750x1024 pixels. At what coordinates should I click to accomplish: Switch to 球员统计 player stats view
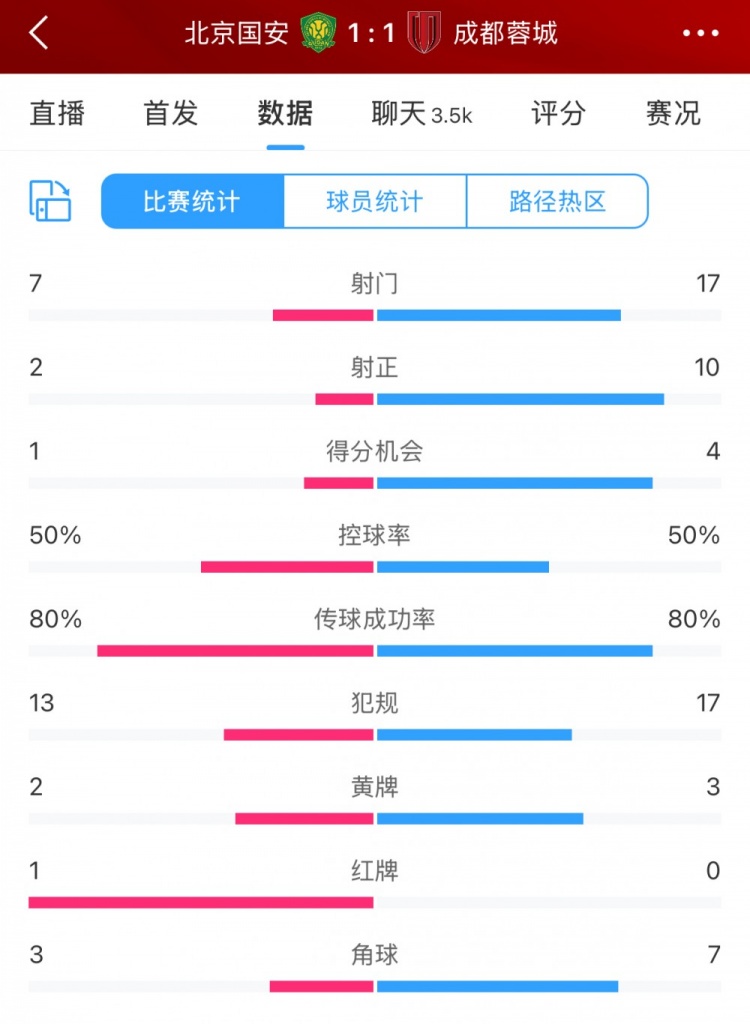click(x=375, y=200)
